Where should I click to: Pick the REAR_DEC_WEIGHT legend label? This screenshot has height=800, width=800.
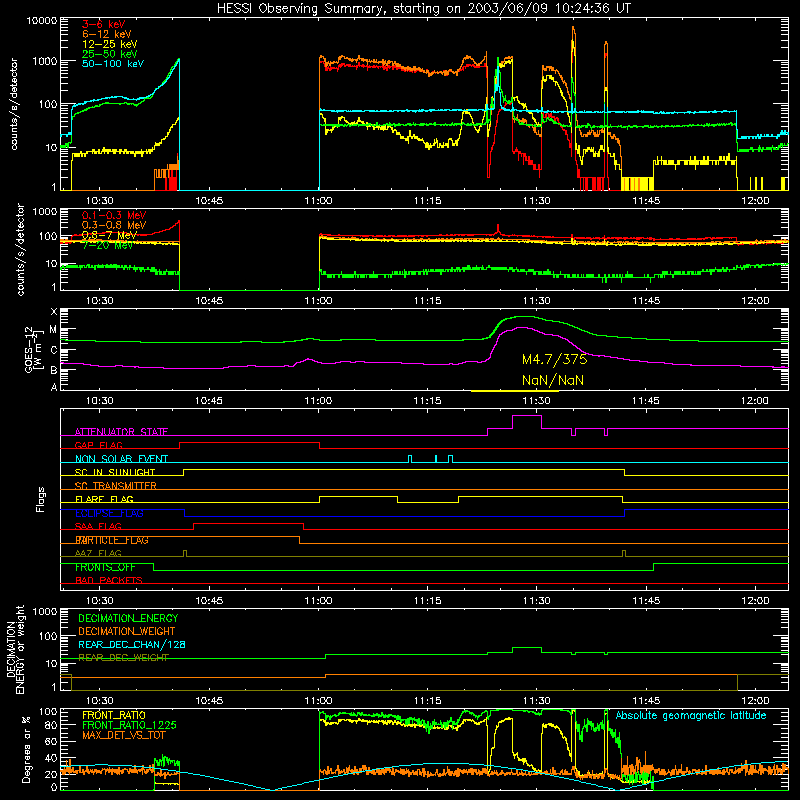(123, 658)
